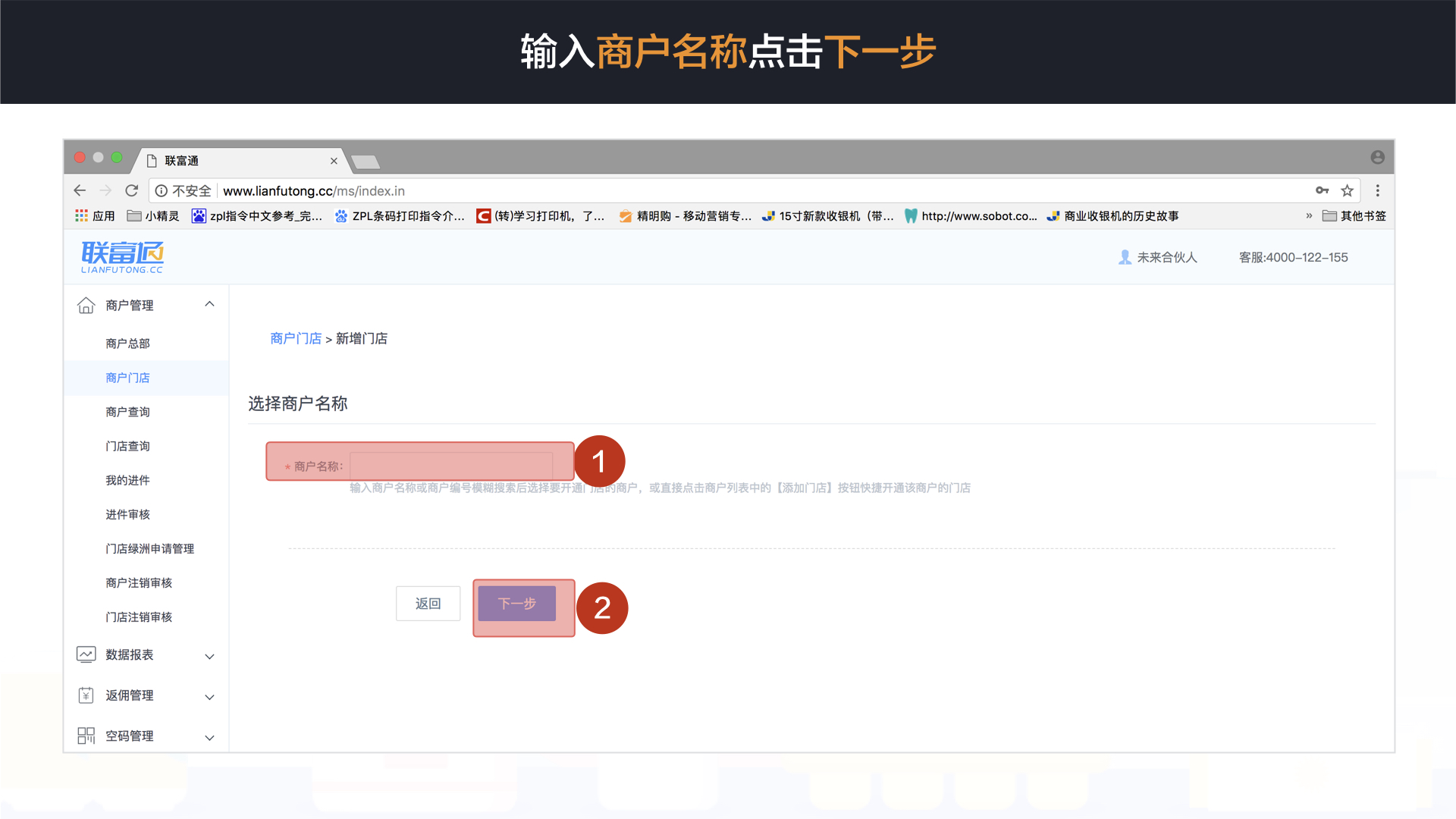Open 其他书签 folder
Viewport: 1456px width, 819px height.
click(x=1354, y=216)
